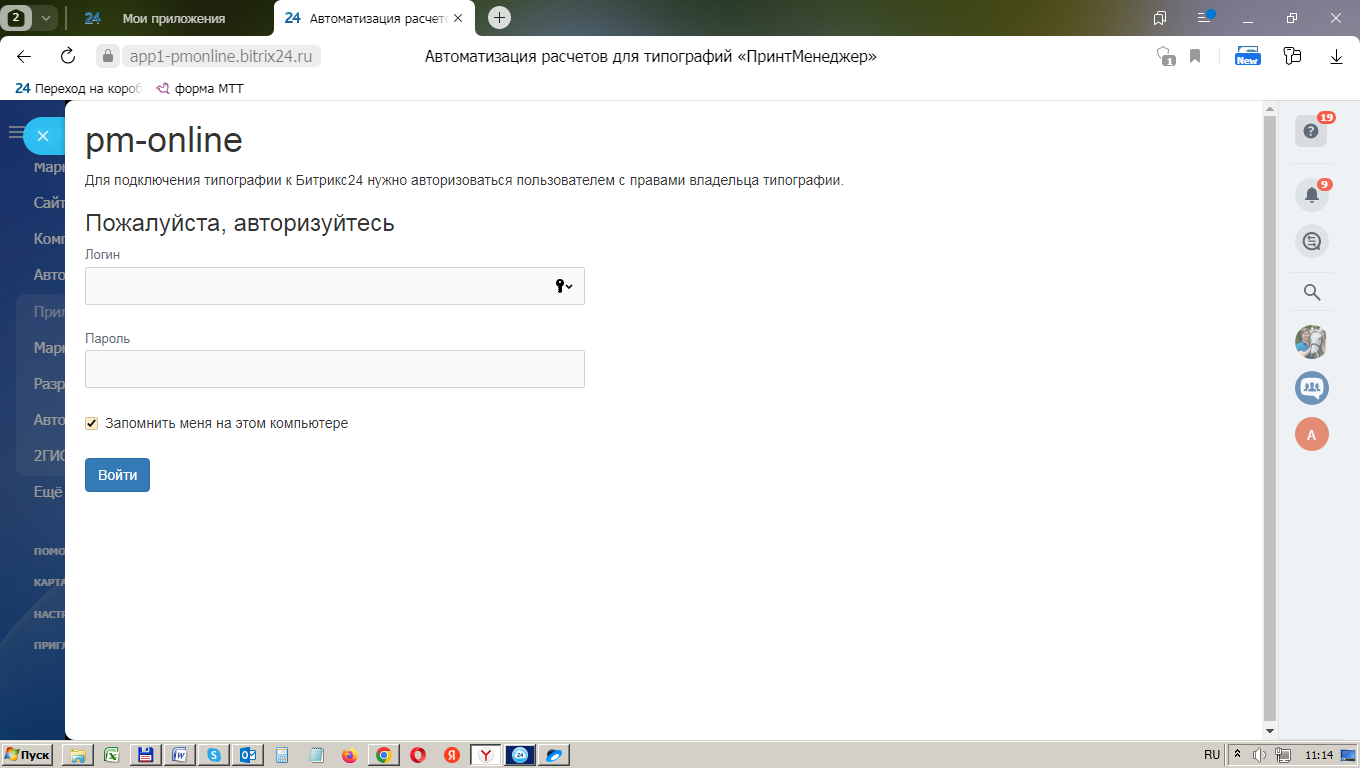Click the RU language indicator
Screen dimensions: 1360x768
[1212, 755]
